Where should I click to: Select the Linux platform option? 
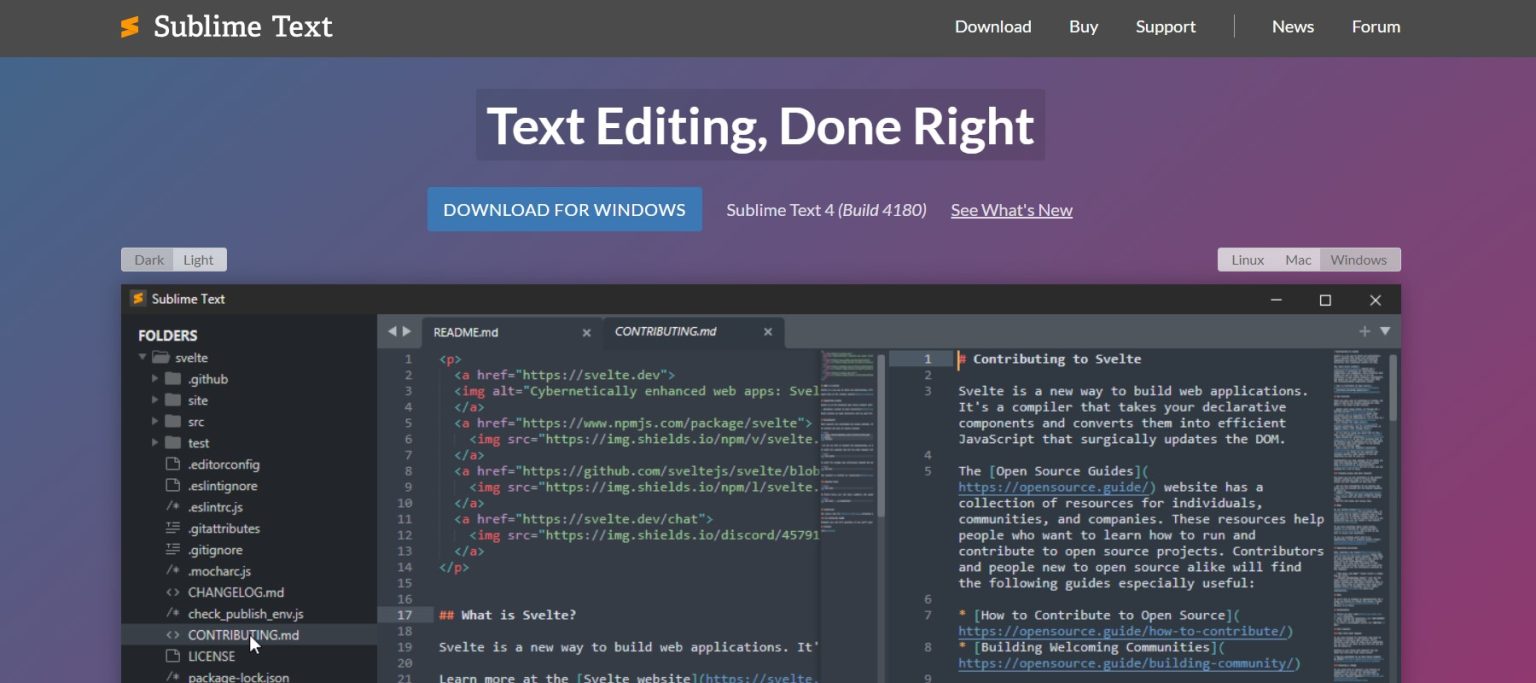[x=1247, y=259]
